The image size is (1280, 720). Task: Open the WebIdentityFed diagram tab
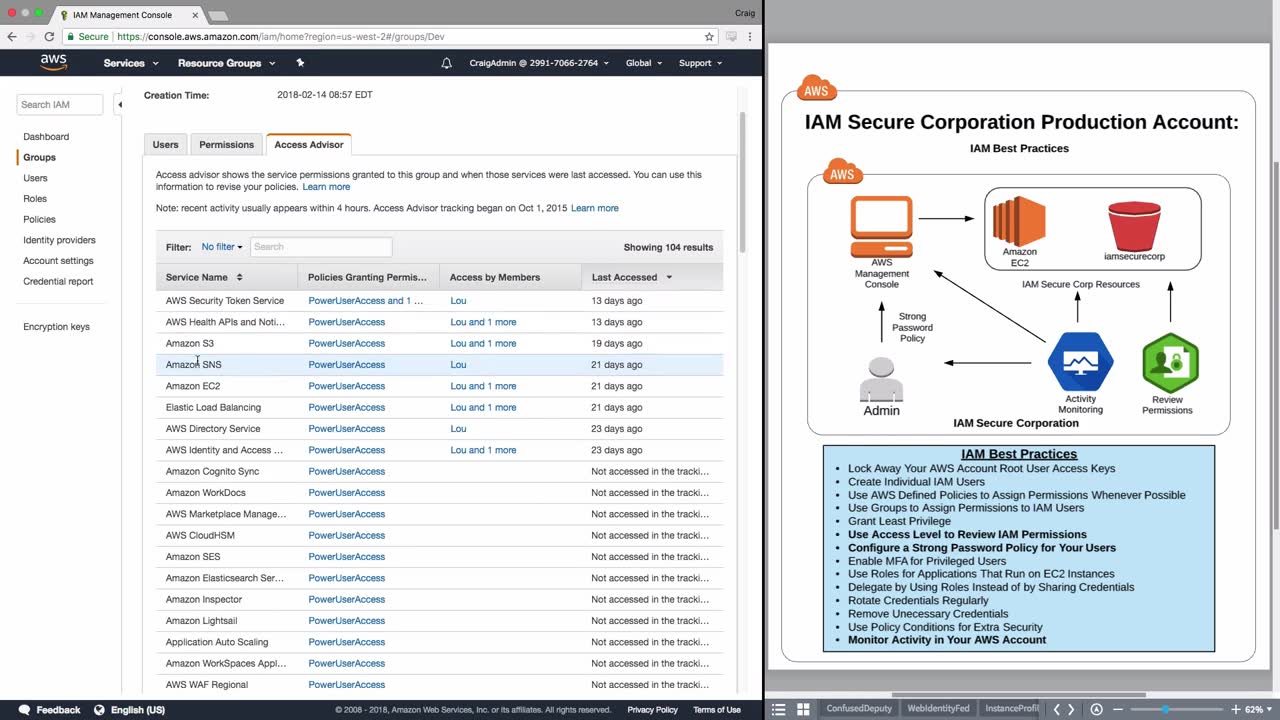coord(938,709)
